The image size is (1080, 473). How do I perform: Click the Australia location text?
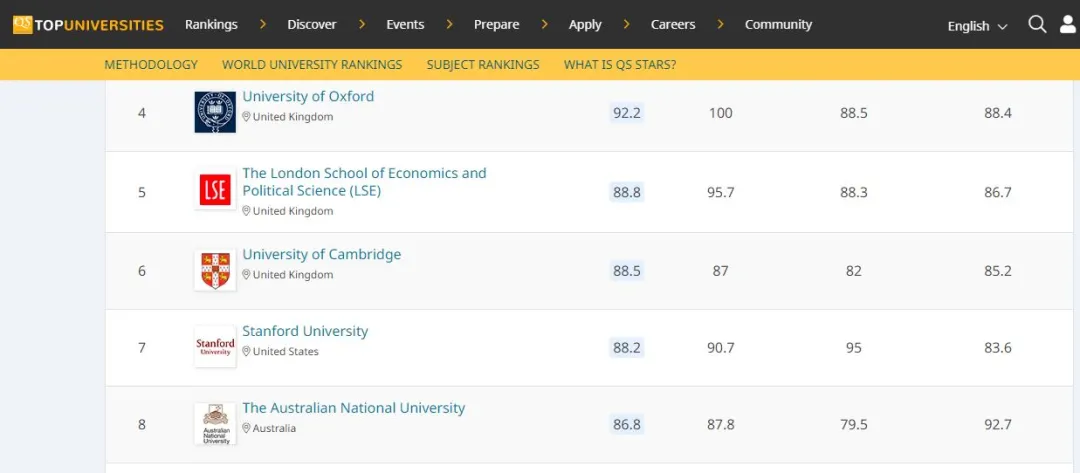point(274,428)
